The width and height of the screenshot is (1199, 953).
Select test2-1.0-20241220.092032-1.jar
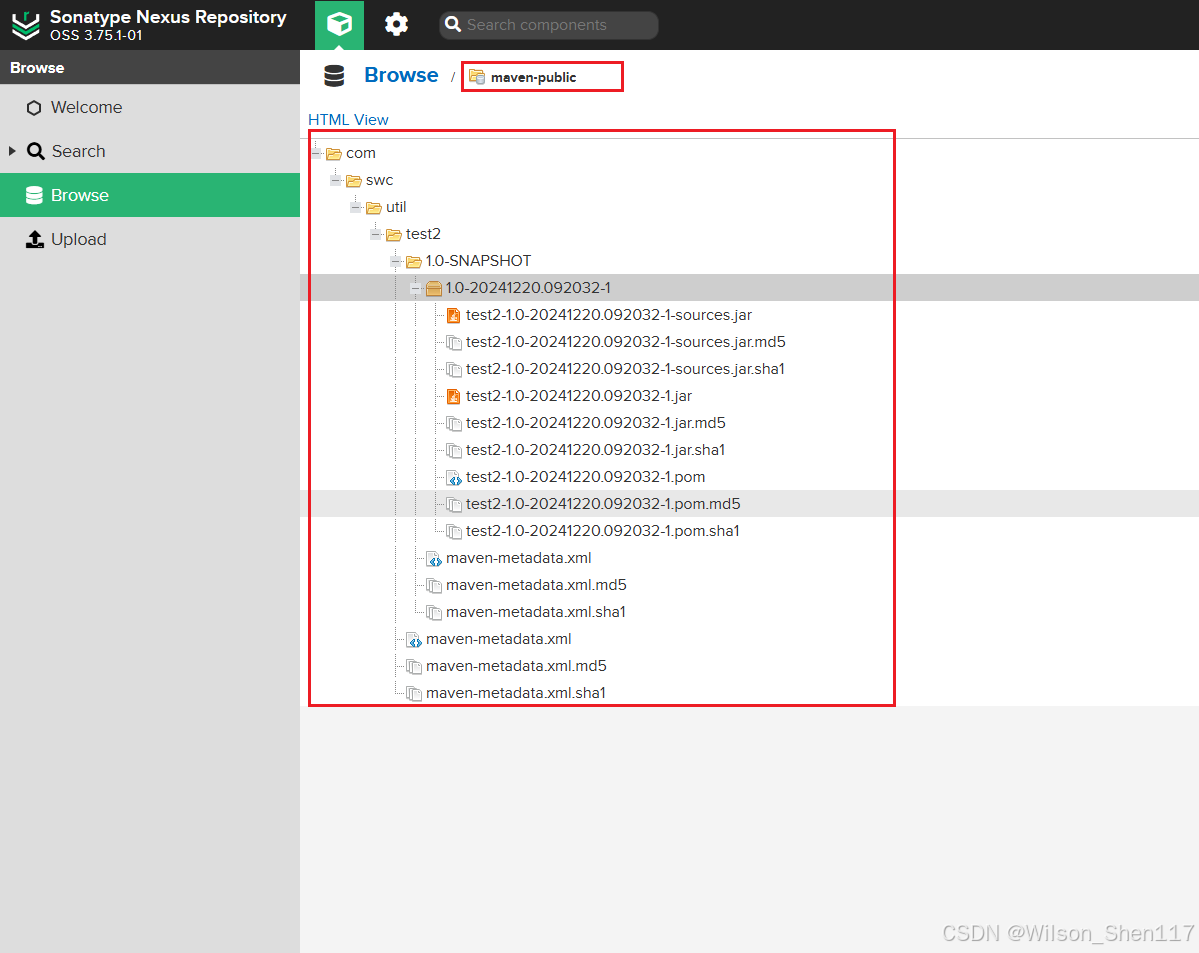pos(578,396)
